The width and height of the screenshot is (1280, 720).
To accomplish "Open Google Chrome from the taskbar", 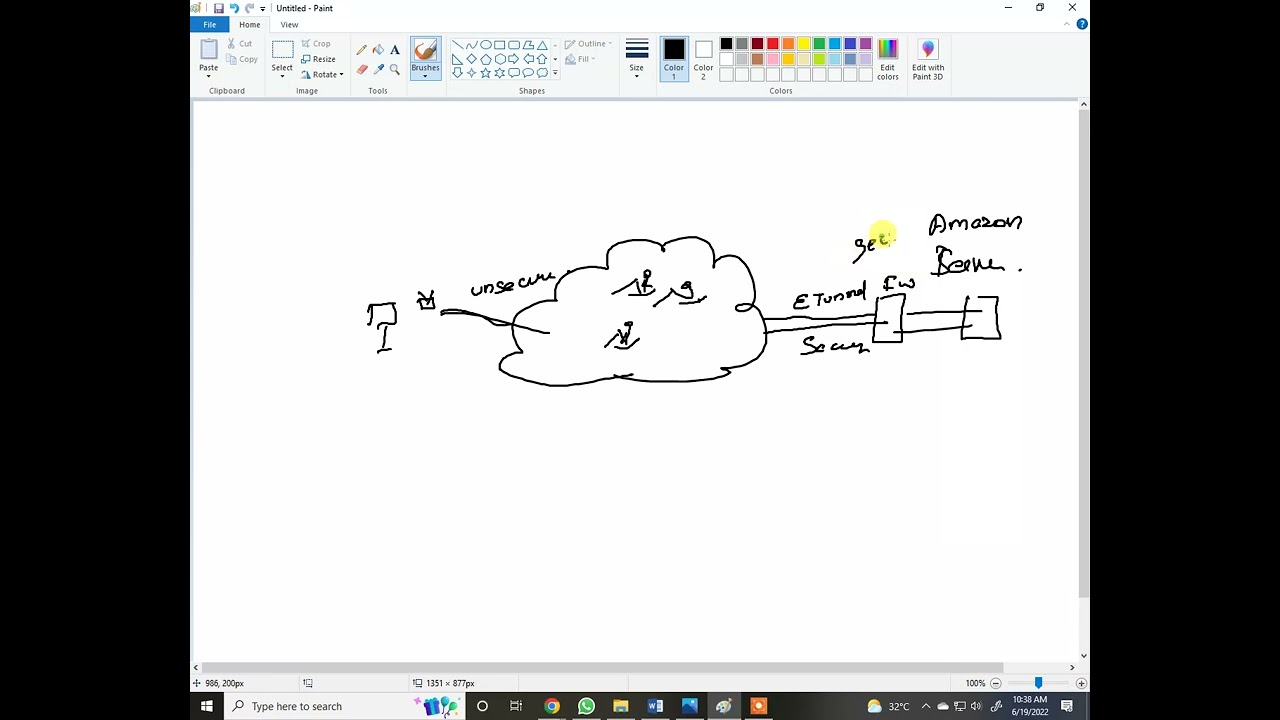I will (552, 706).
